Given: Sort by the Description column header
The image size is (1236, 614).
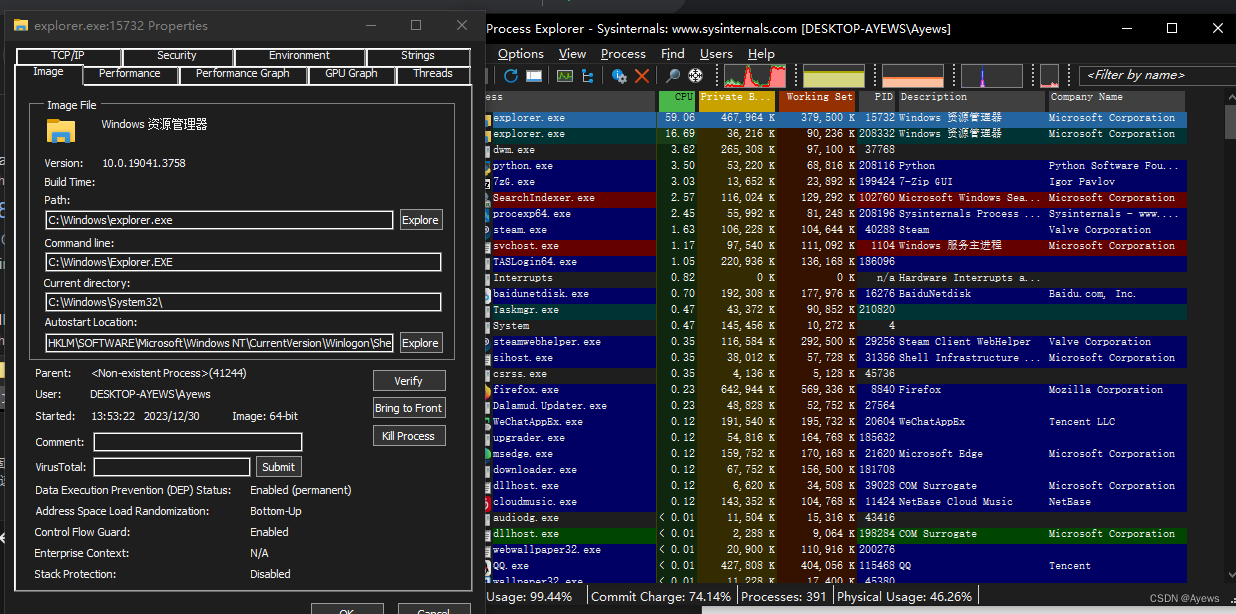Looking at the screenshot, I should [x=971, y=100].
